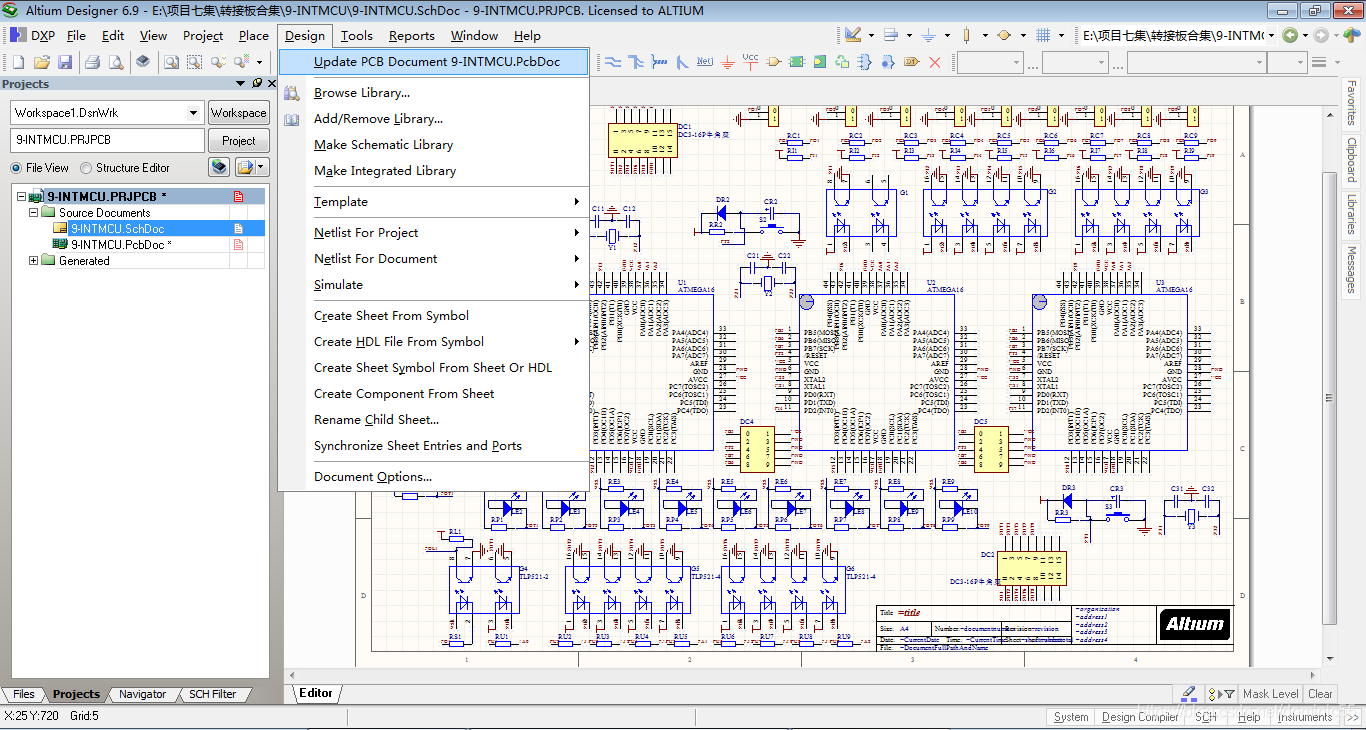Open the DXP system menu

[34, 36]
